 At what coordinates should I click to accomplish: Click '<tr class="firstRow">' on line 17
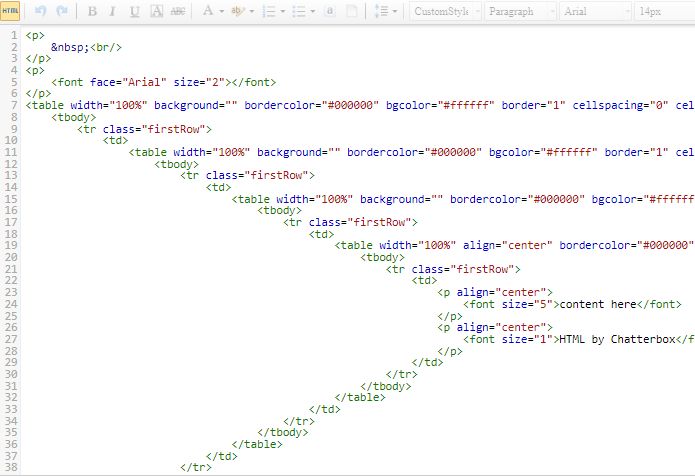(350, 222)
